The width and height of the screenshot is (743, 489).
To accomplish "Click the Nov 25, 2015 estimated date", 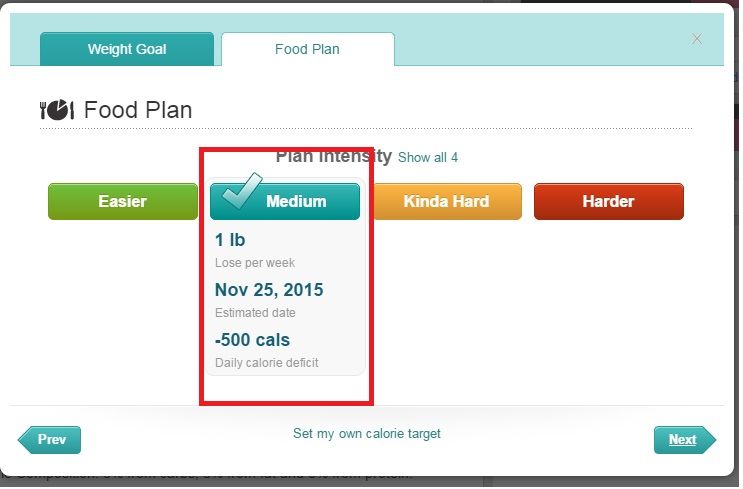I will point(269,290).
